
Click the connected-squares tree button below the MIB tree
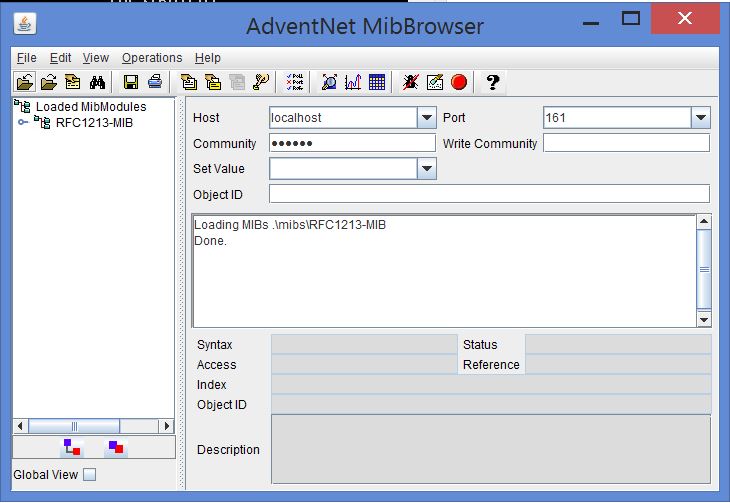[72, 447]
